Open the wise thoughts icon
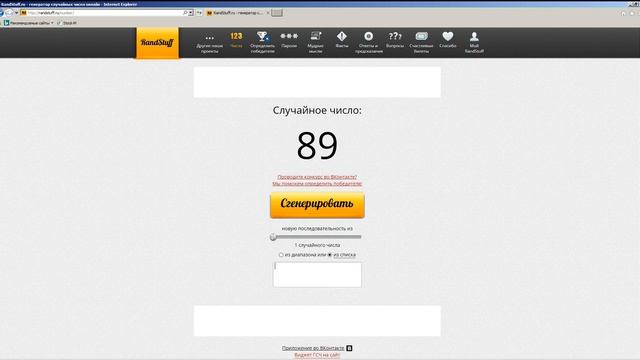 pyautogui.click(x=316, y=36)
